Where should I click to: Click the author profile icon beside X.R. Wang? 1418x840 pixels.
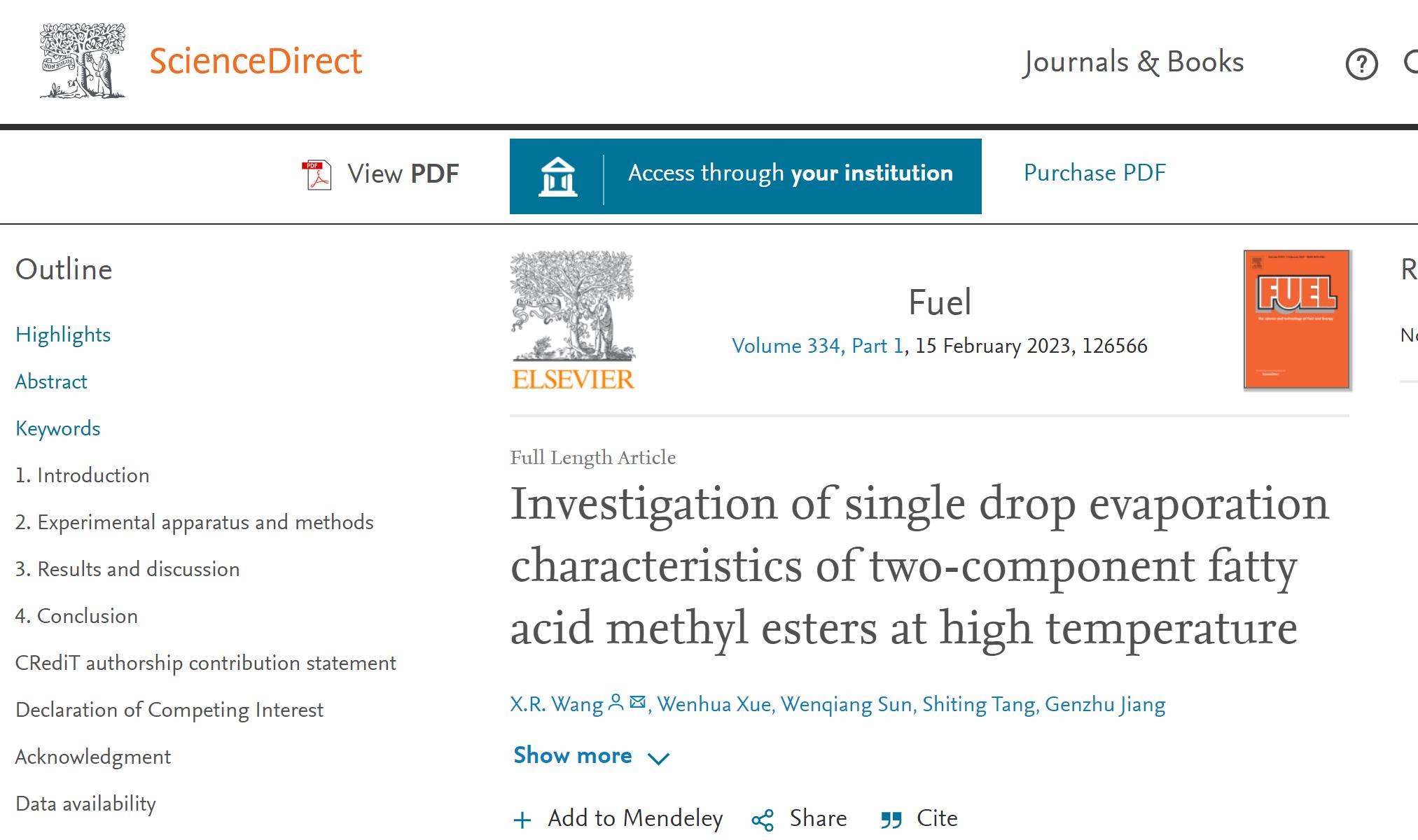pos(616,702)
